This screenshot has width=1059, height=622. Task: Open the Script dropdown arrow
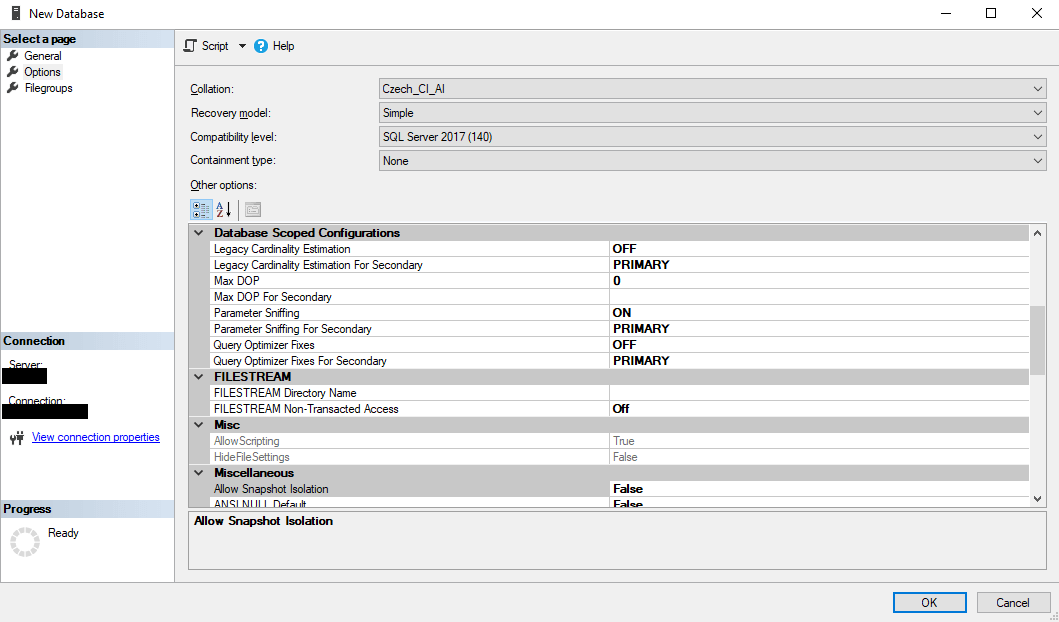pyautogui.click(x=242, y=46)
